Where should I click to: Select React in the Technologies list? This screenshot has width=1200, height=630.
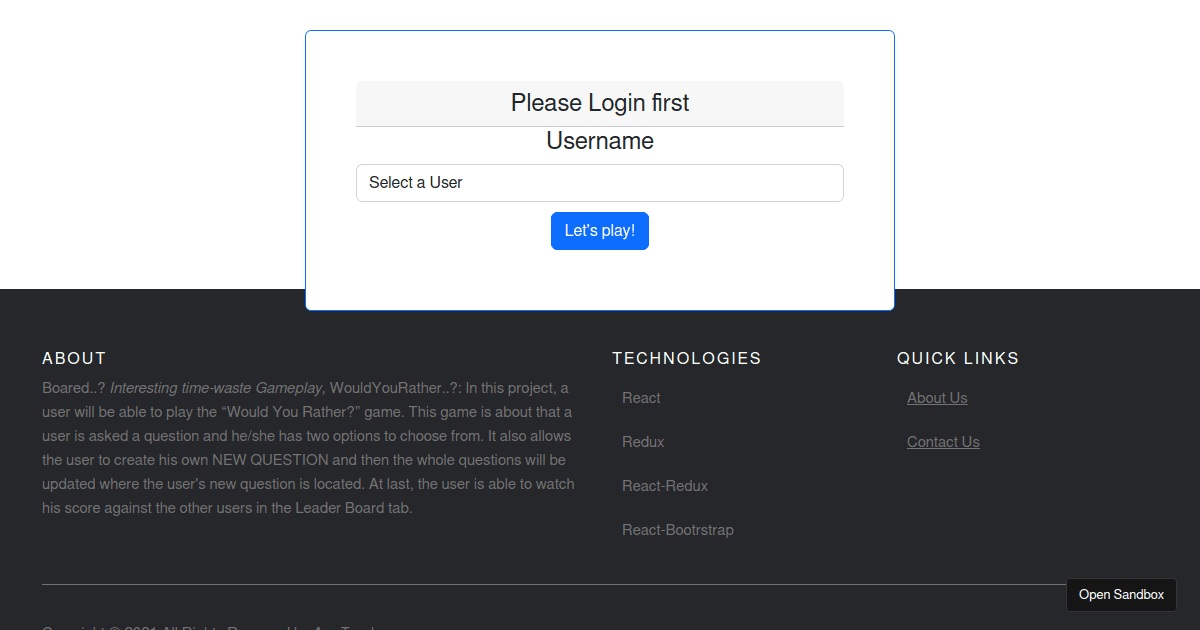pyautogui.click(x=641, y=398)
